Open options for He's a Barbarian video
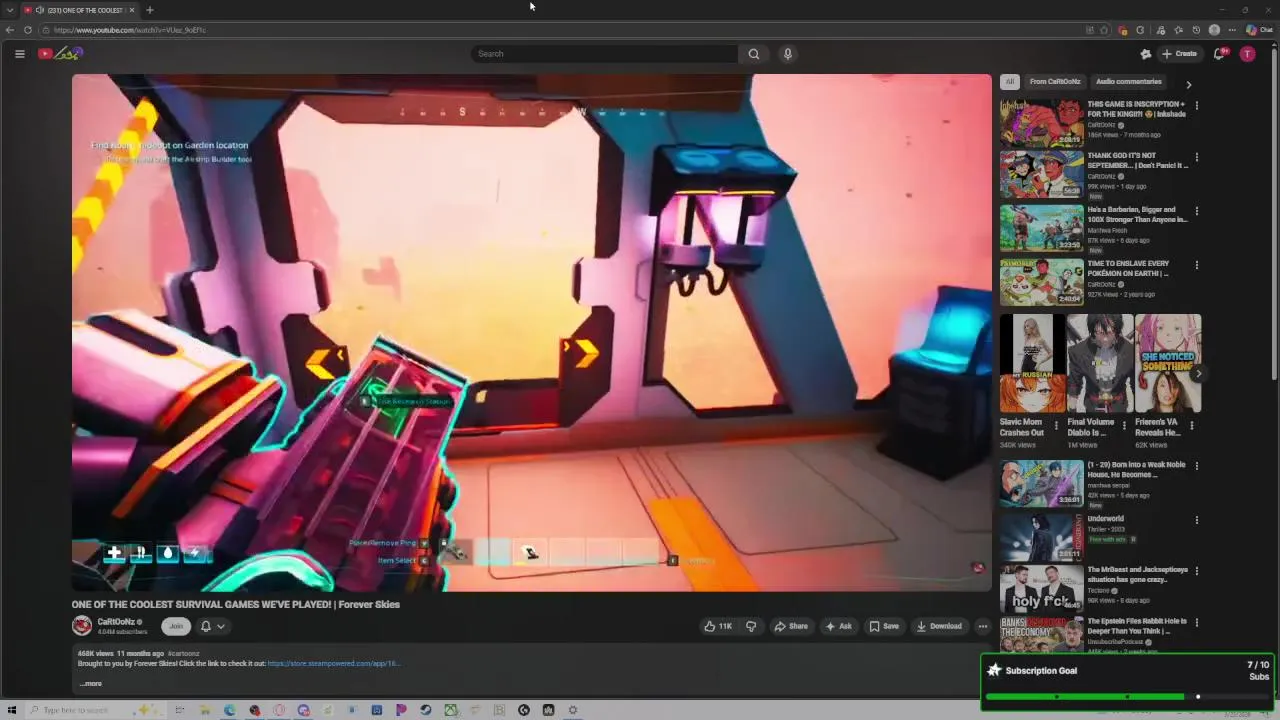The height and width of the screenshot is (720, 1280). (1196, 211)
